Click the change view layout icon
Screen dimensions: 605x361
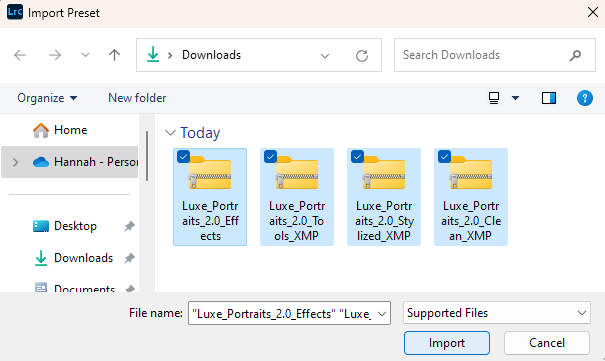tap(494, 98)
